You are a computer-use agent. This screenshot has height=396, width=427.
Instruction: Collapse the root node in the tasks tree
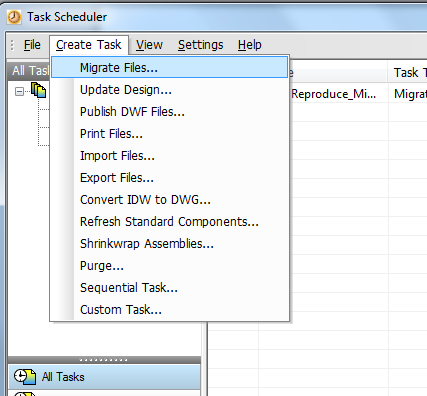(20, 91)
